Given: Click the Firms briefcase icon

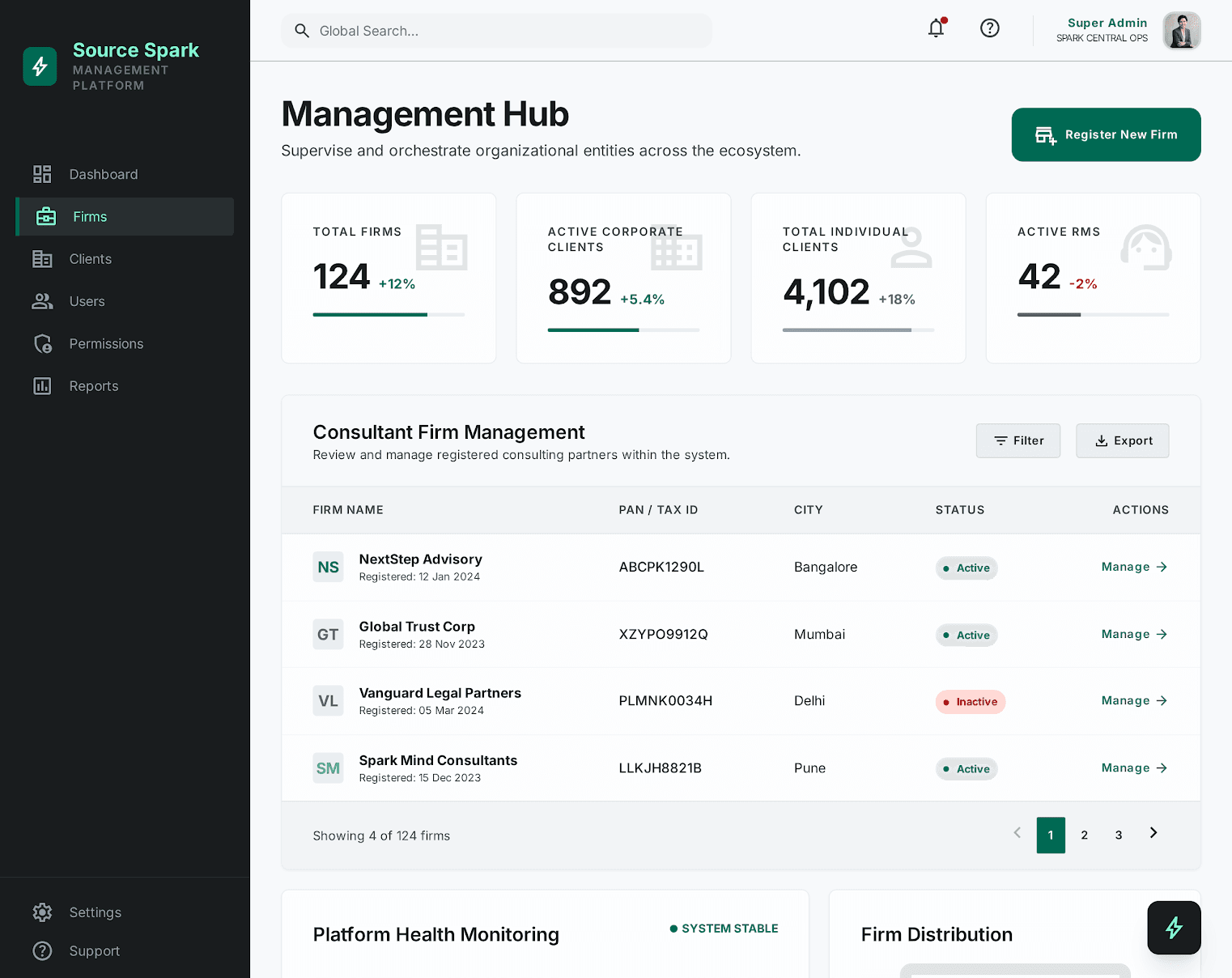Looking at the screenshot, I should (x=46, y=216).
